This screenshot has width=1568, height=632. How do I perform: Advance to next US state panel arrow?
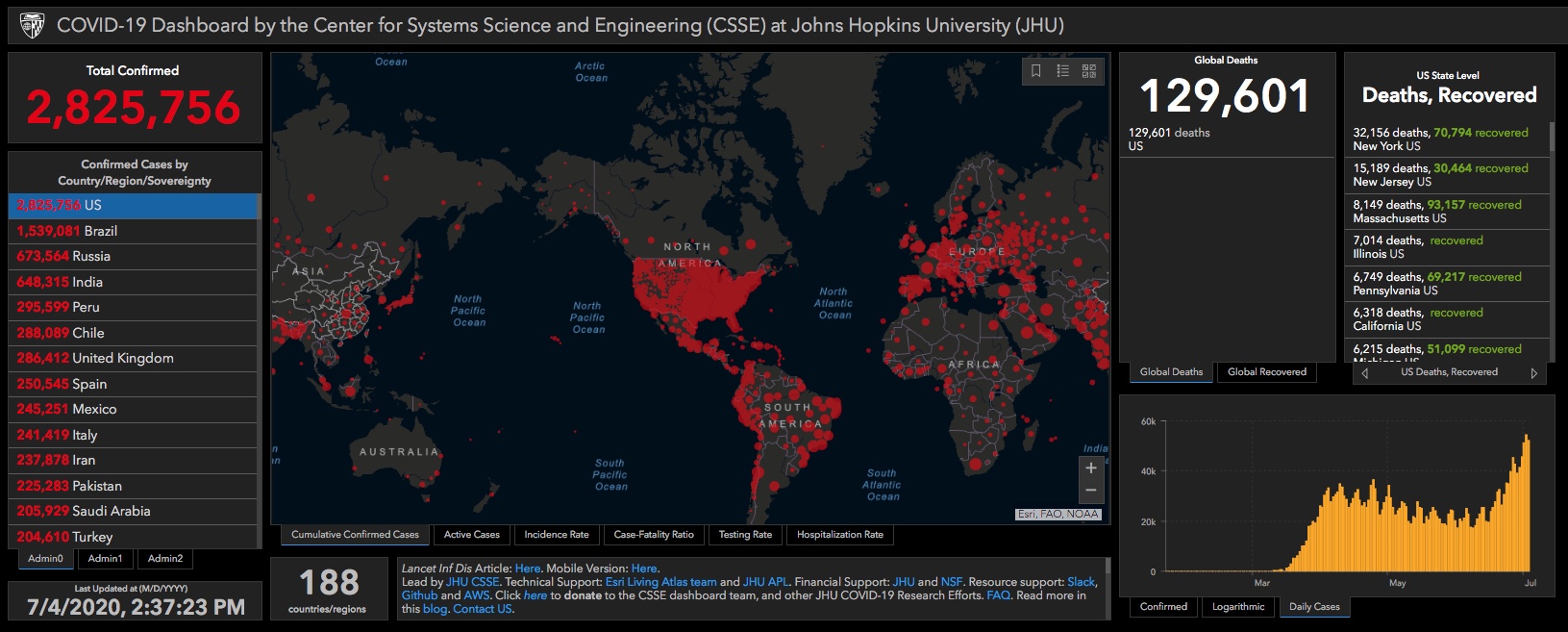click(x=1533, y=373)
